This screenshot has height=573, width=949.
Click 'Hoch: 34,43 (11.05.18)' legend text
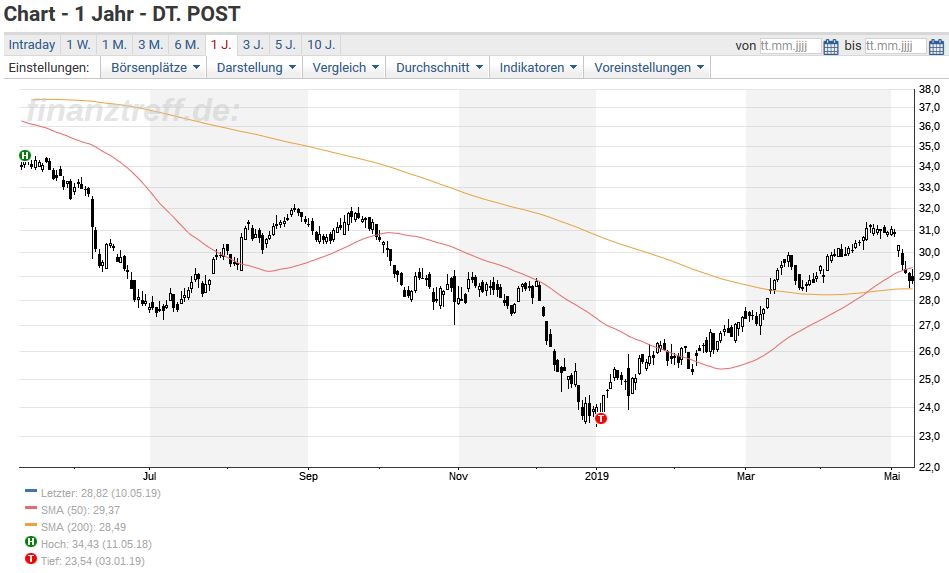click(96, 544)
